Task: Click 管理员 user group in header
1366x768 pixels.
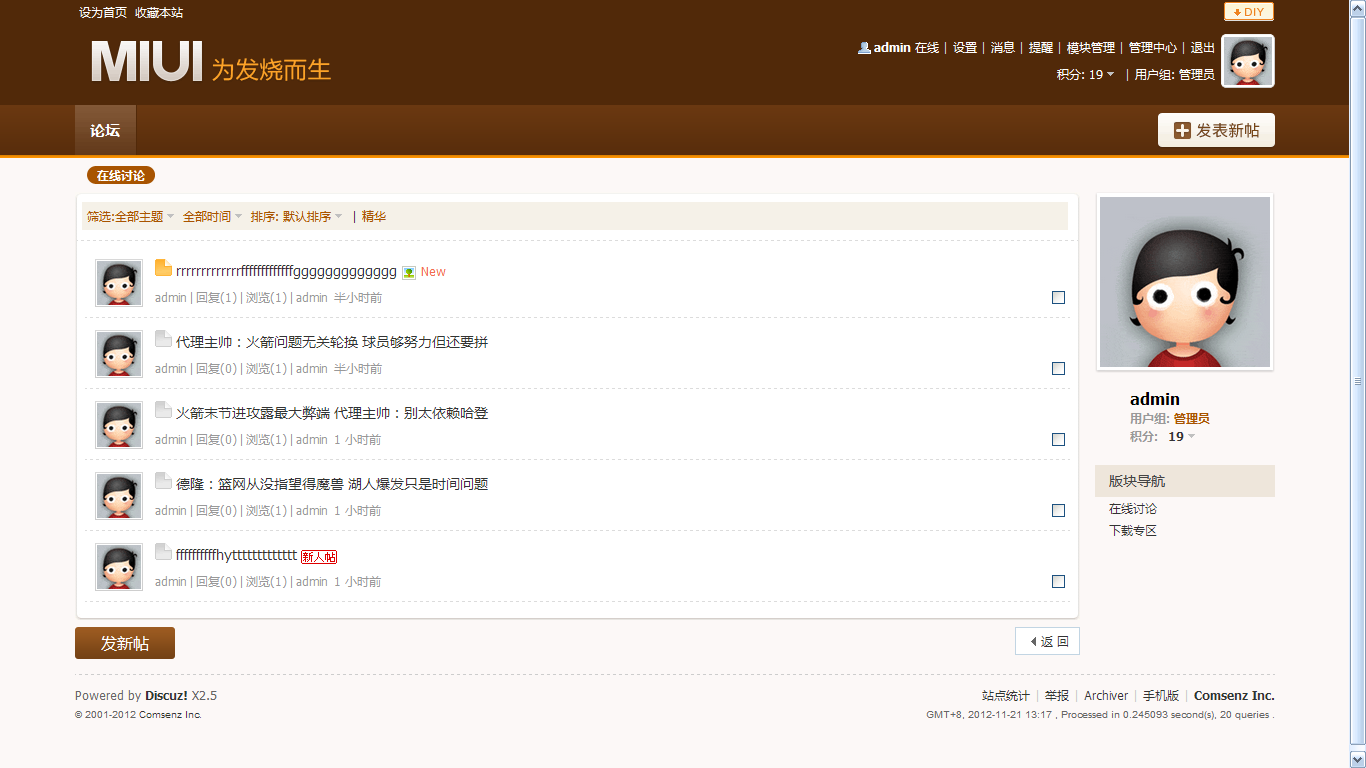Action: pos(1197,75)
